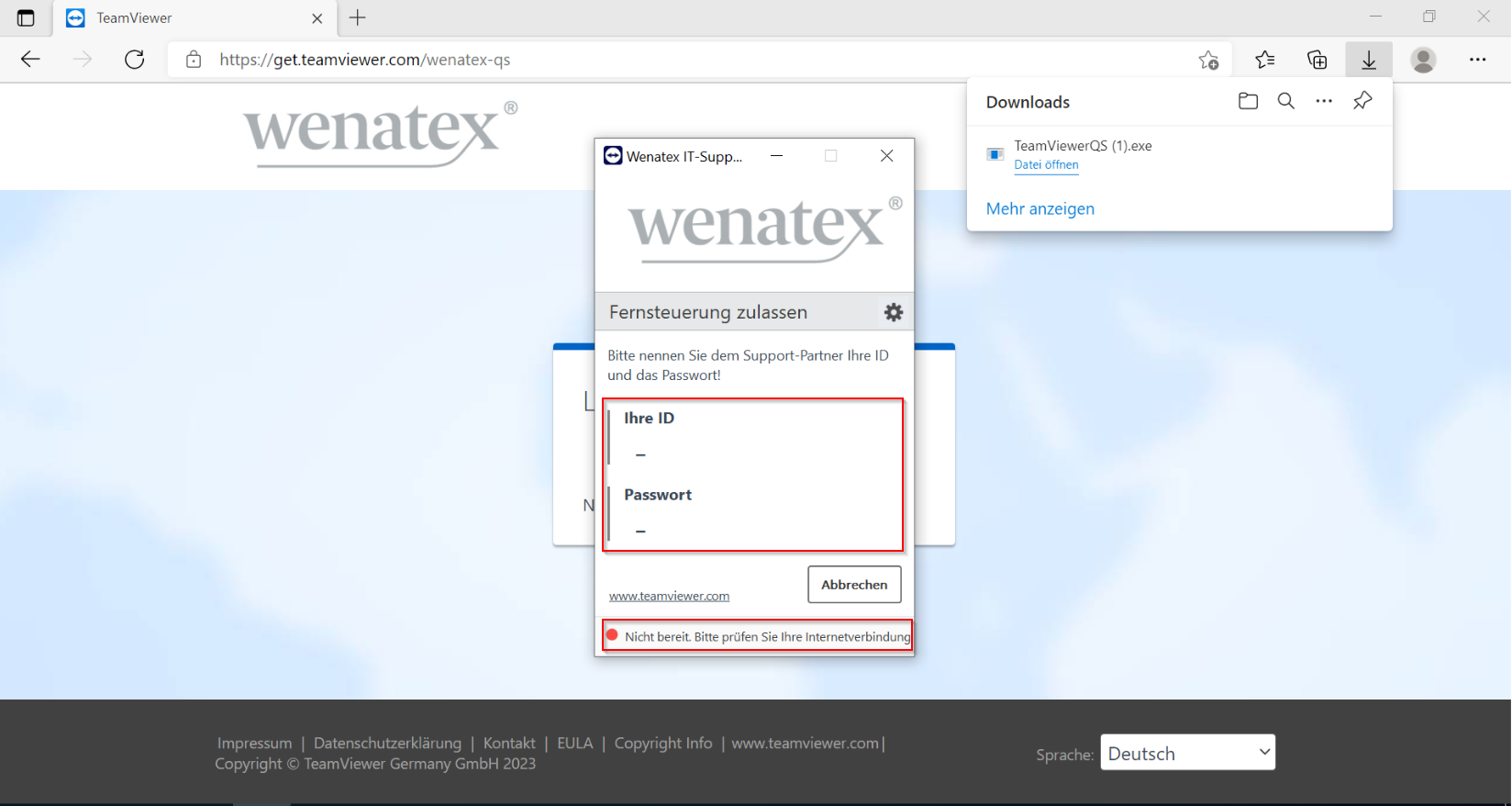The width and height of the screenshot is (1512, 806).
Task: Open the downloads folder icon
Action: click(1248, 102)
